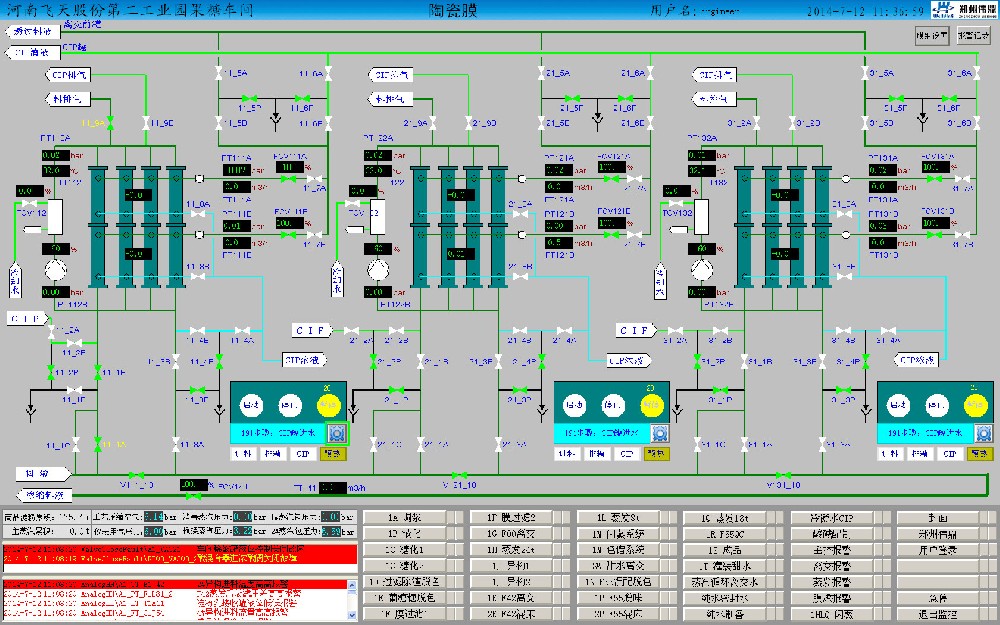Click the CIP button under unit 11 panel
This screenshot has width=1000, height=625.
click(x=303, y=454)
